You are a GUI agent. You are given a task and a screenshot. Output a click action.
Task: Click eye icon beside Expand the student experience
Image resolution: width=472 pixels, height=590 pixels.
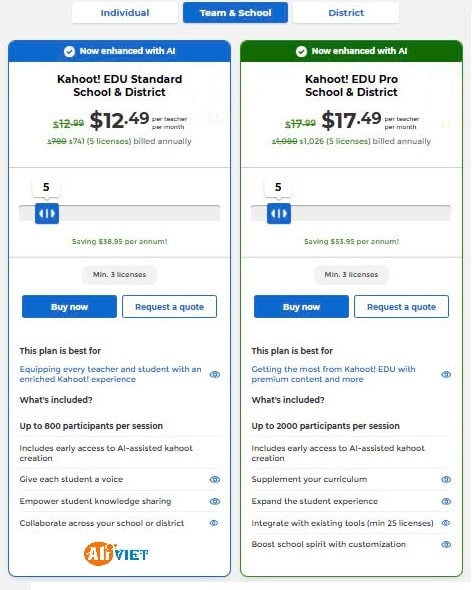click(446, 501)
